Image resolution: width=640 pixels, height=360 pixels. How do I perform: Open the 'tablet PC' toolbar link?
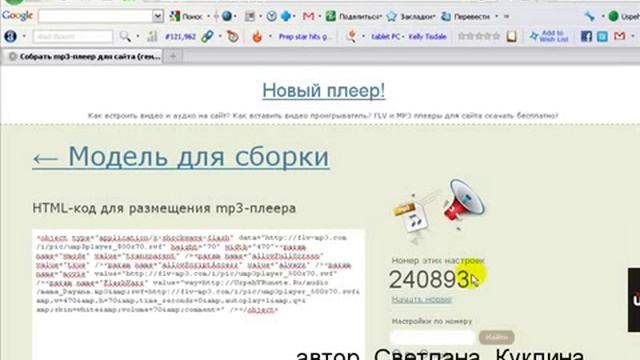385,37
